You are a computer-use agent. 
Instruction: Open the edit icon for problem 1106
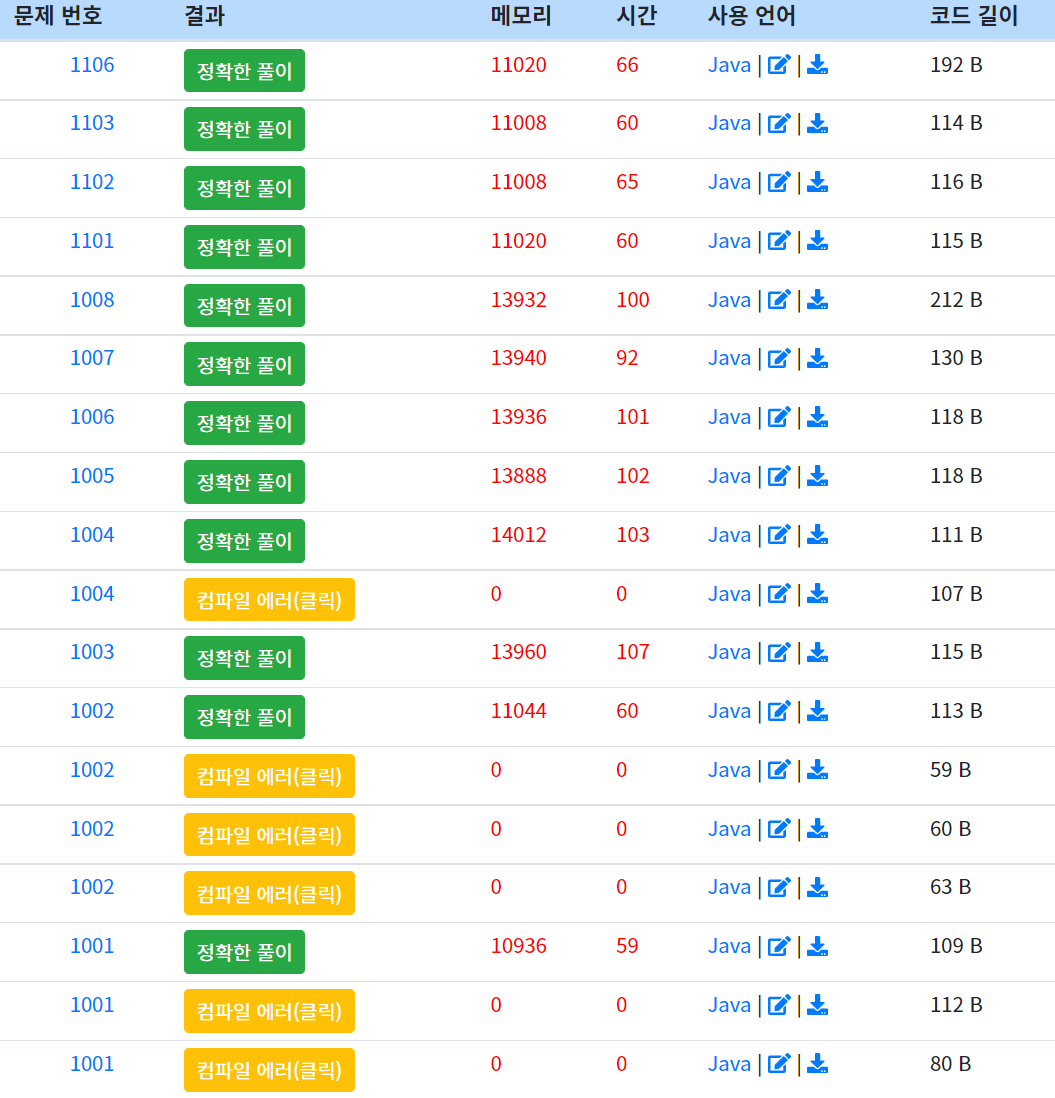tap(779, 65)
